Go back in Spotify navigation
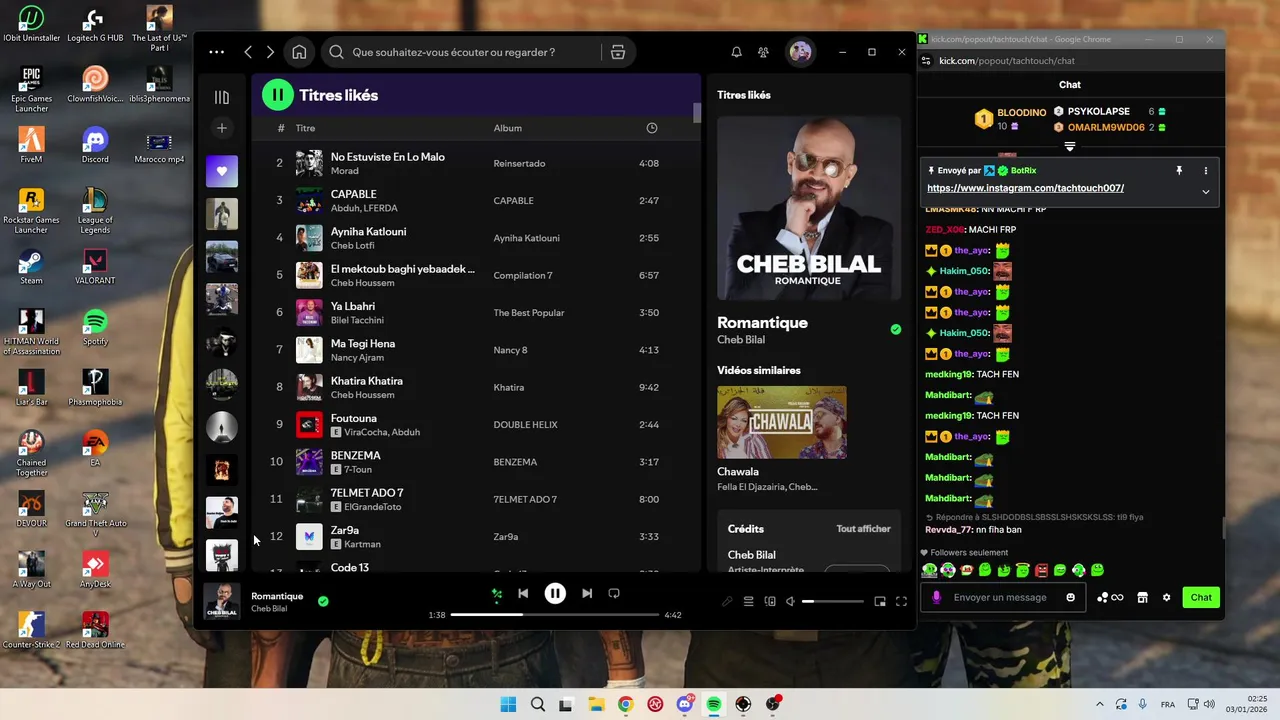 (x=248, y=52)
